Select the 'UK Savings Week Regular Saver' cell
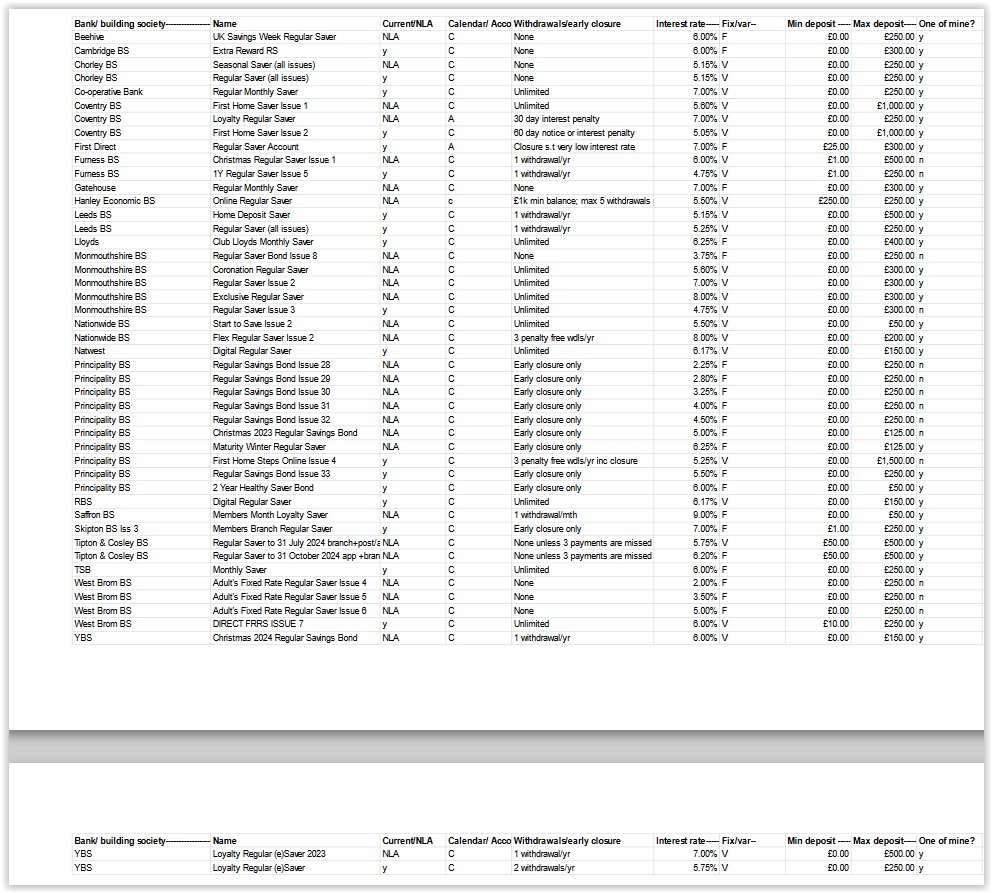Image resolution: width=992 pixels, height=893 pixels. 274,37
